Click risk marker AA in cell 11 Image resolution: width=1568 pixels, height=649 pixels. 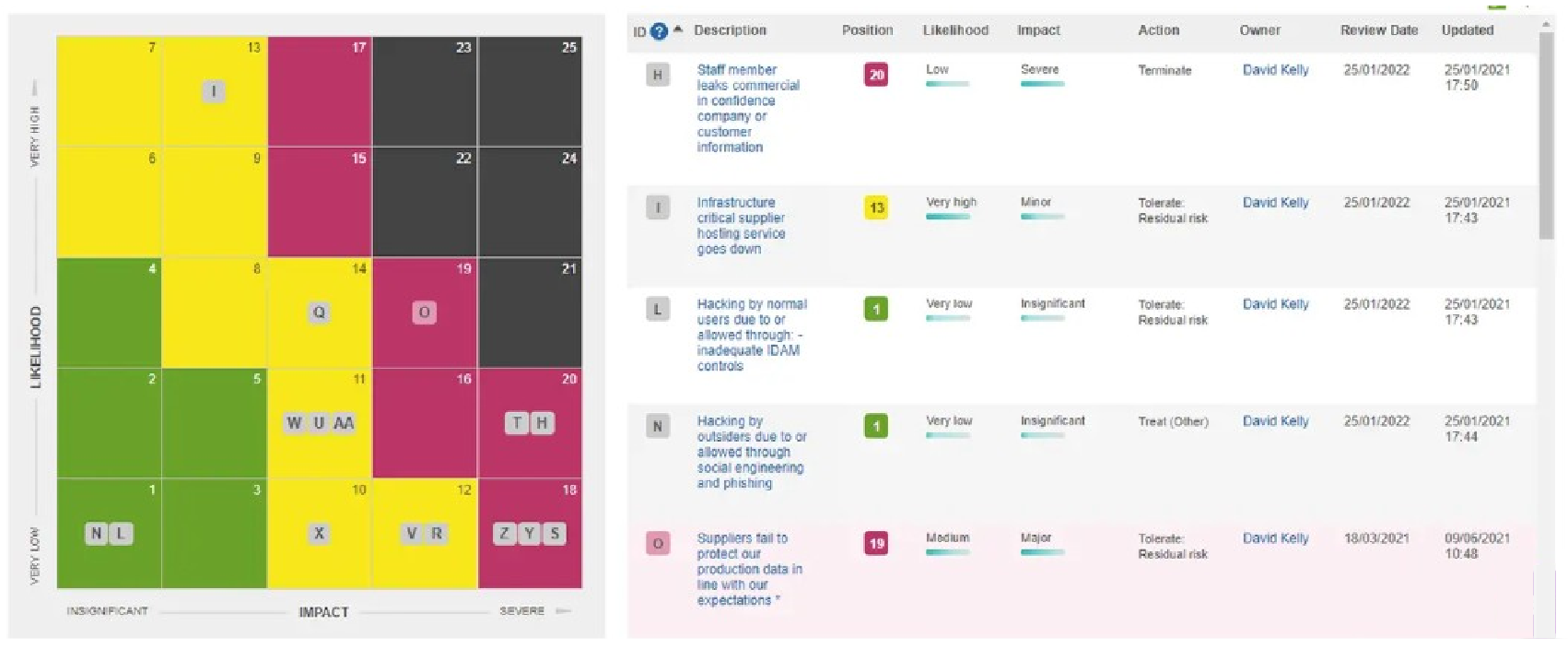pos(344,423)
